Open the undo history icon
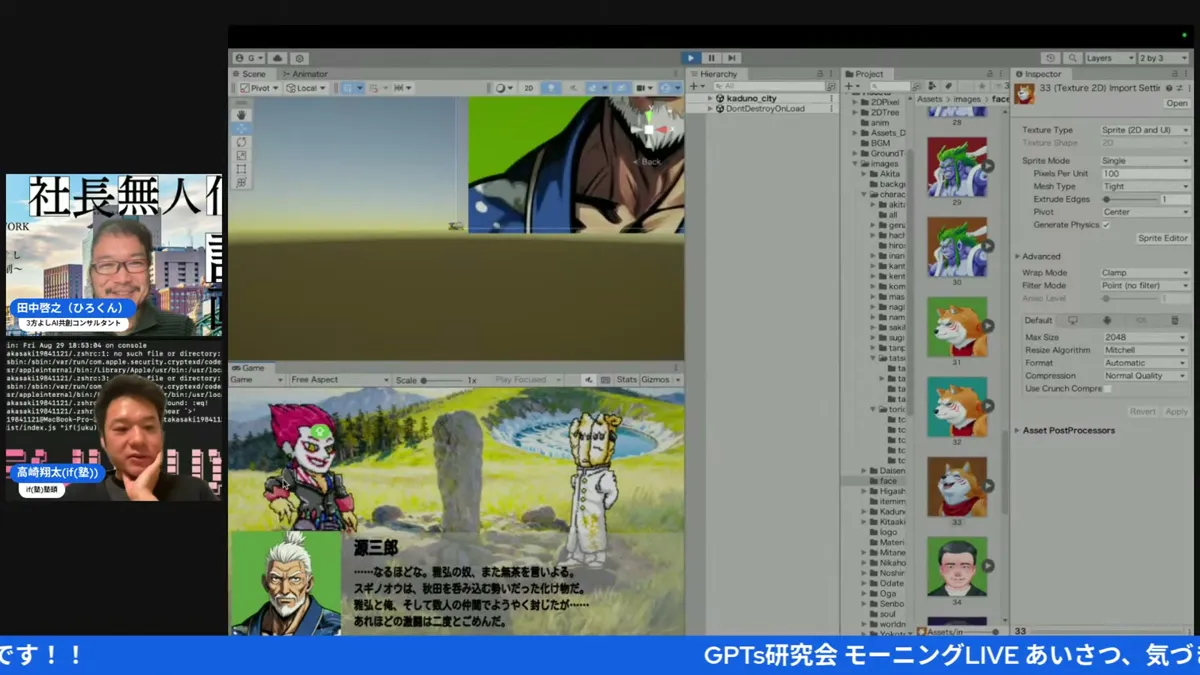The width and height of the screenshot is (1200, 675). [1050, 58]
